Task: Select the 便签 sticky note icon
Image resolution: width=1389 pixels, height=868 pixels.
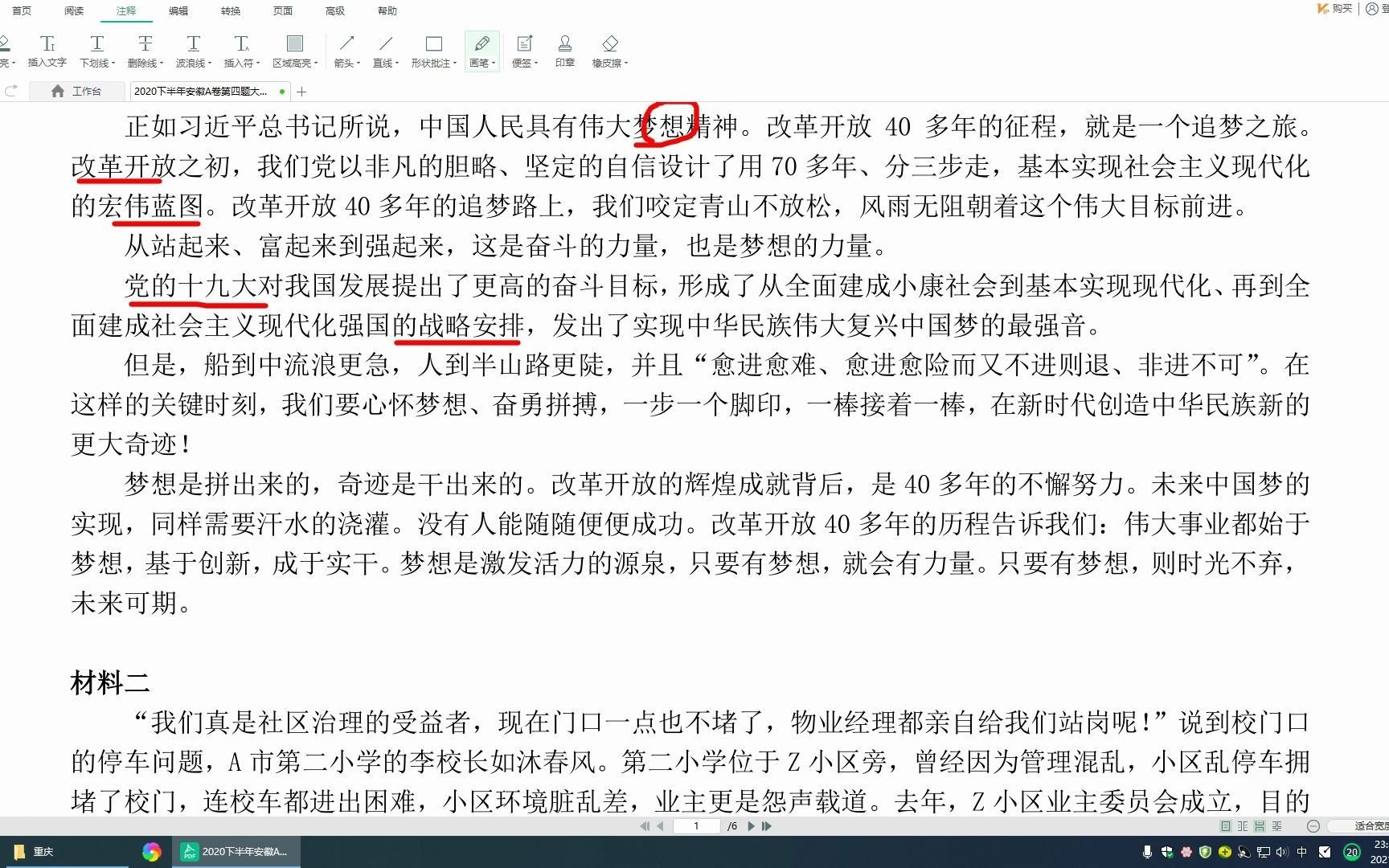Action: [x=524, y=43]
